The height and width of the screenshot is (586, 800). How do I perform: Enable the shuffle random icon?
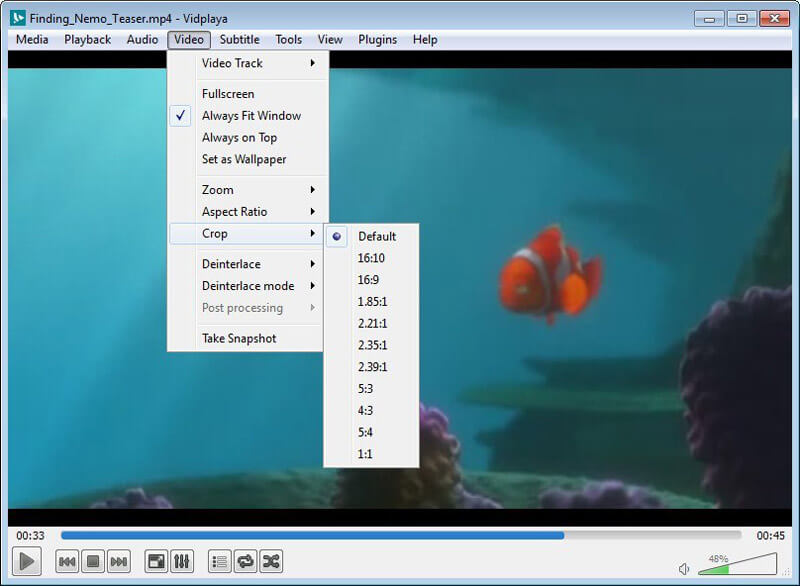pyautogui.click(x=271, y=562)
